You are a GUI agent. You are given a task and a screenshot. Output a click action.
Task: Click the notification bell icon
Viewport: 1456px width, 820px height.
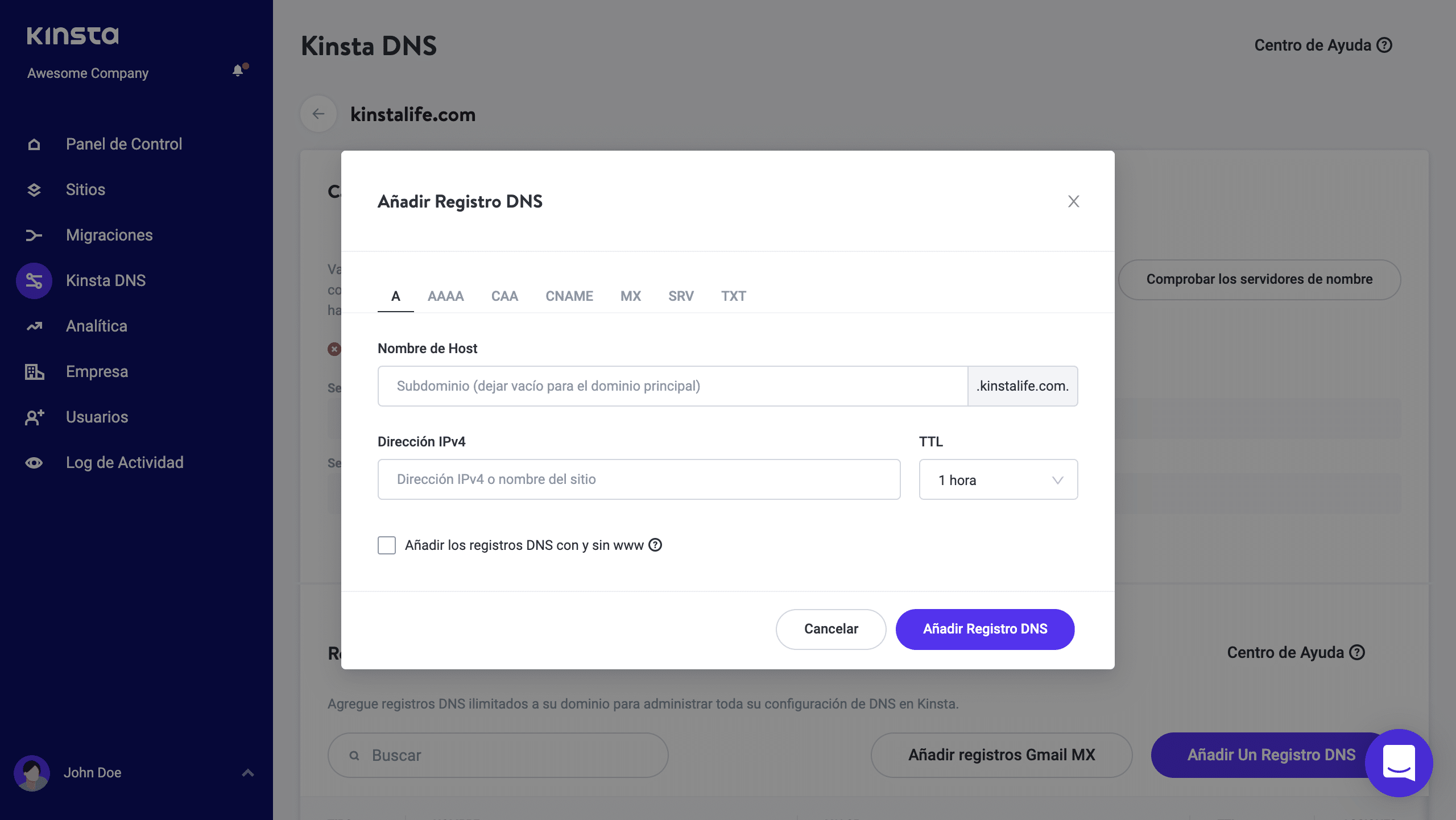(238, 71)
